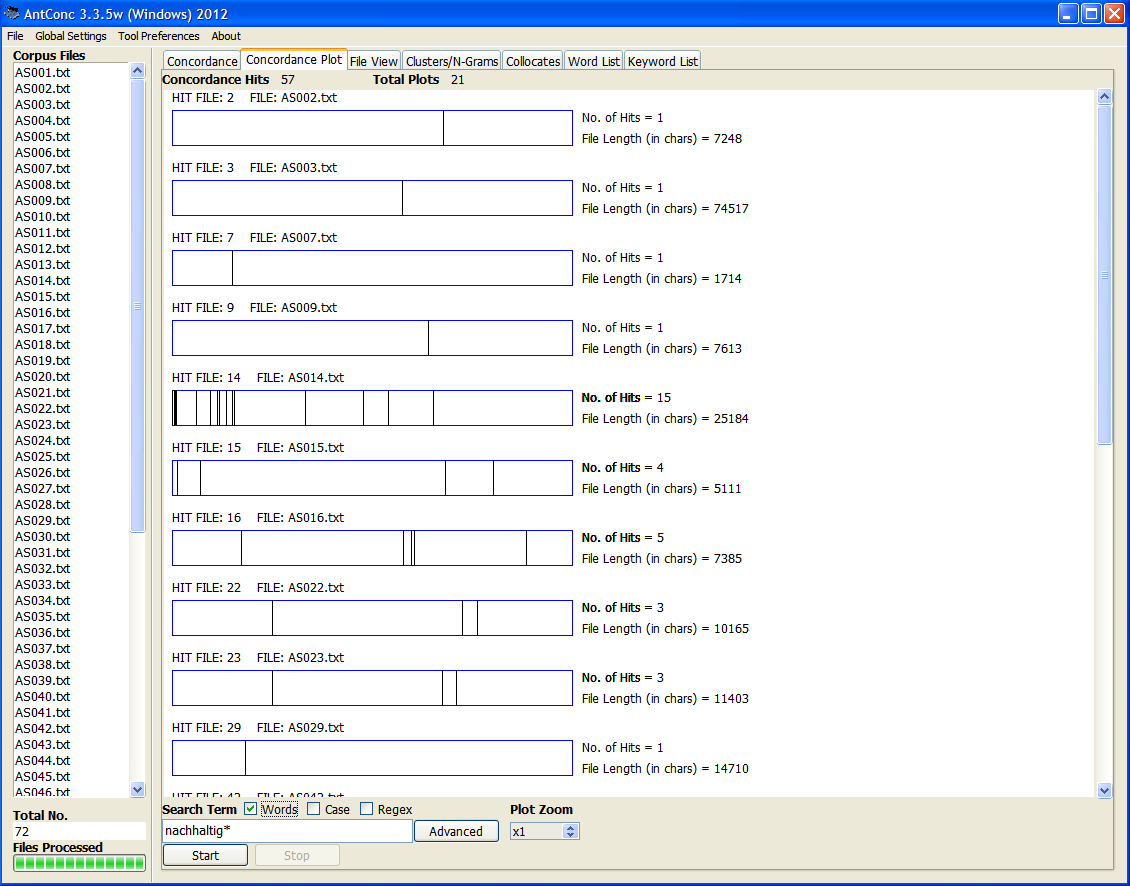
Task: Click the AS014.txt concordance plot bar
Action: pyautogui.click(x=372, y=408)
